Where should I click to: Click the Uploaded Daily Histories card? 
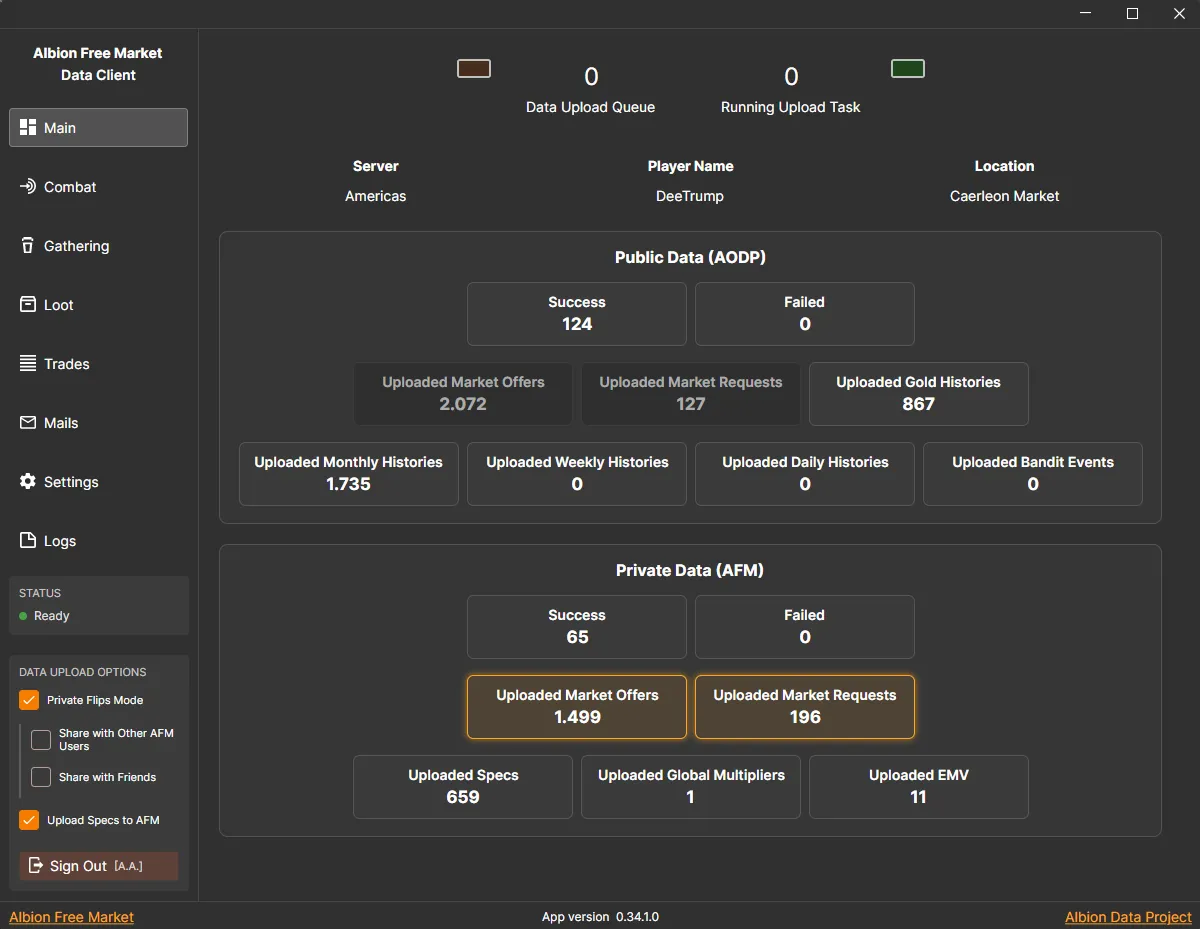pyautogui.click(x=805, y=474)
